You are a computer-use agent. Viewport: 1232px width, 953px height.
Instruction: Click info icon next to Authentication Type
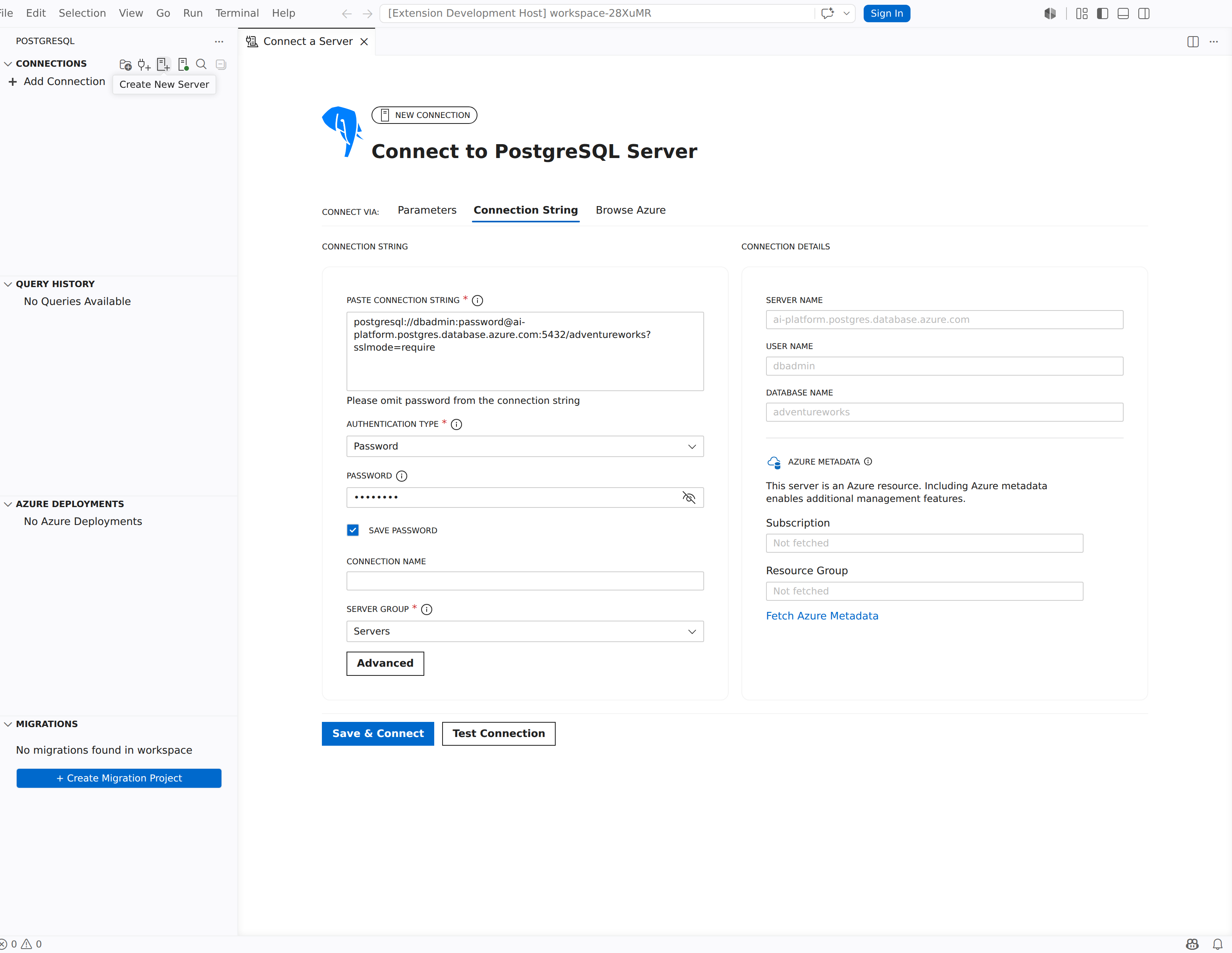pyautogui.click(x=456, y=424)
